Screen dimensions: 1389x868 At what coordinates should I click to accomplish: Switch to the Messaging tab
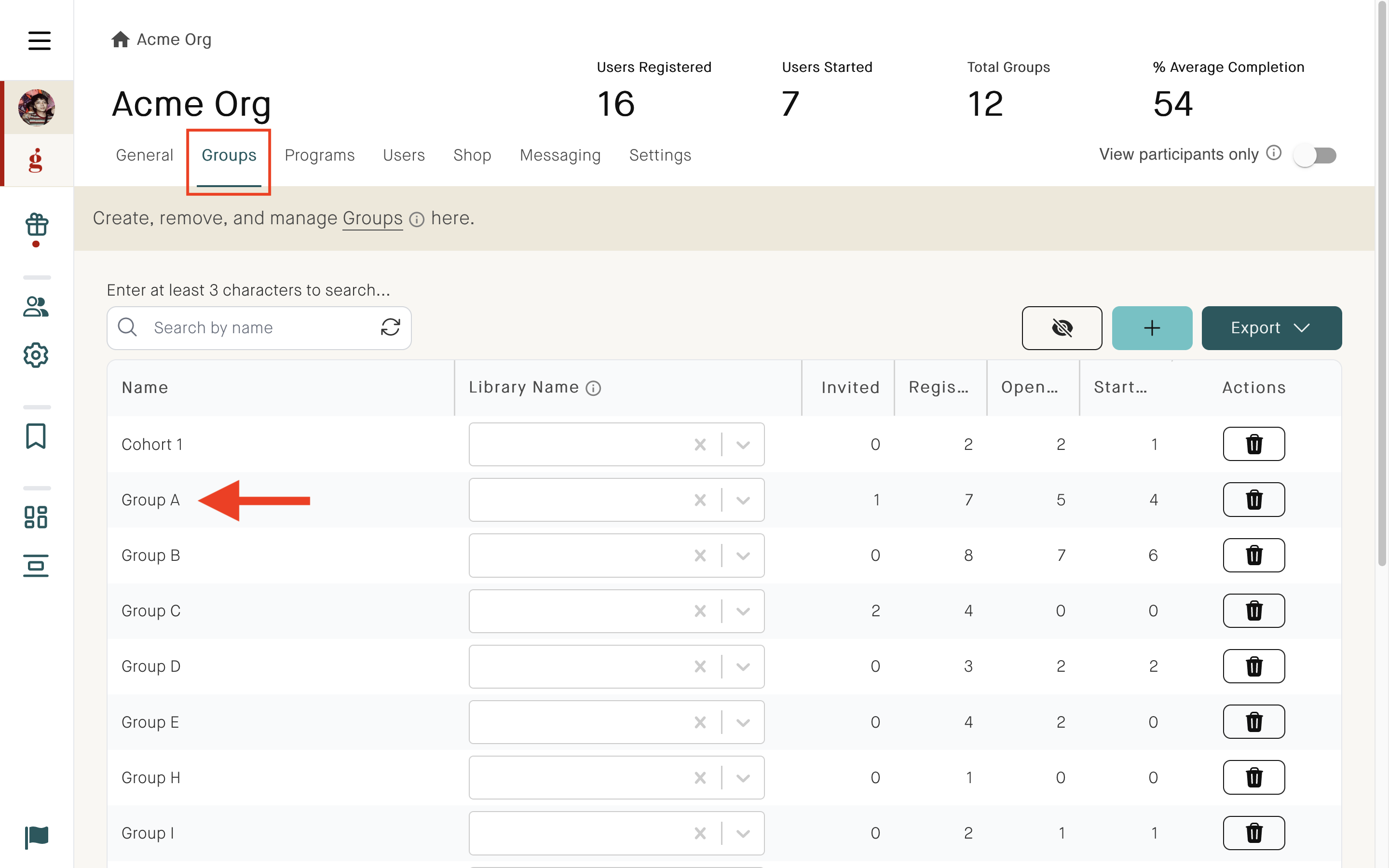[559, 155]
